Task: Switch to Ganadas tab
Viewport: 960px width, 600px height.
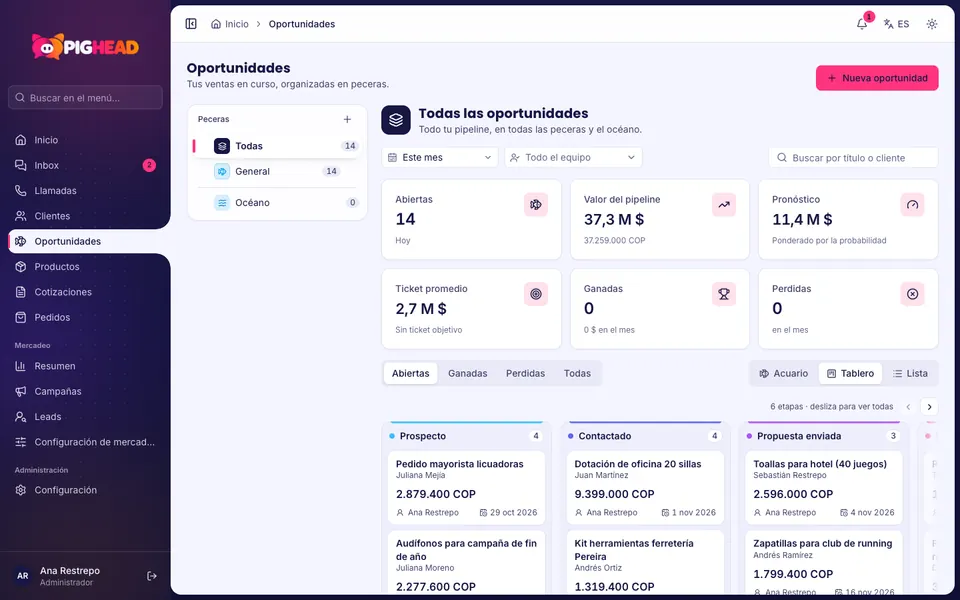Action: [468, 373]
